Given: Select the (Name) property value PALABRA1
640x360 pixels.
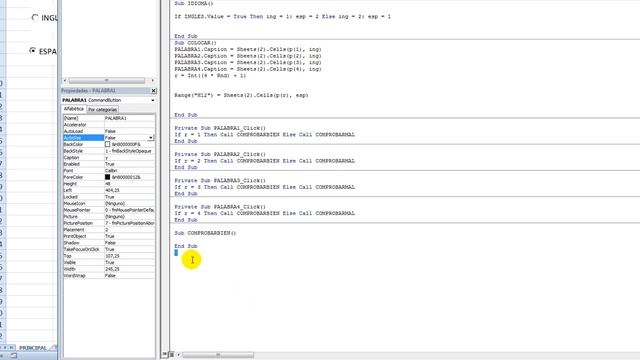Looking at the screenshot, I should pos(130,118).
